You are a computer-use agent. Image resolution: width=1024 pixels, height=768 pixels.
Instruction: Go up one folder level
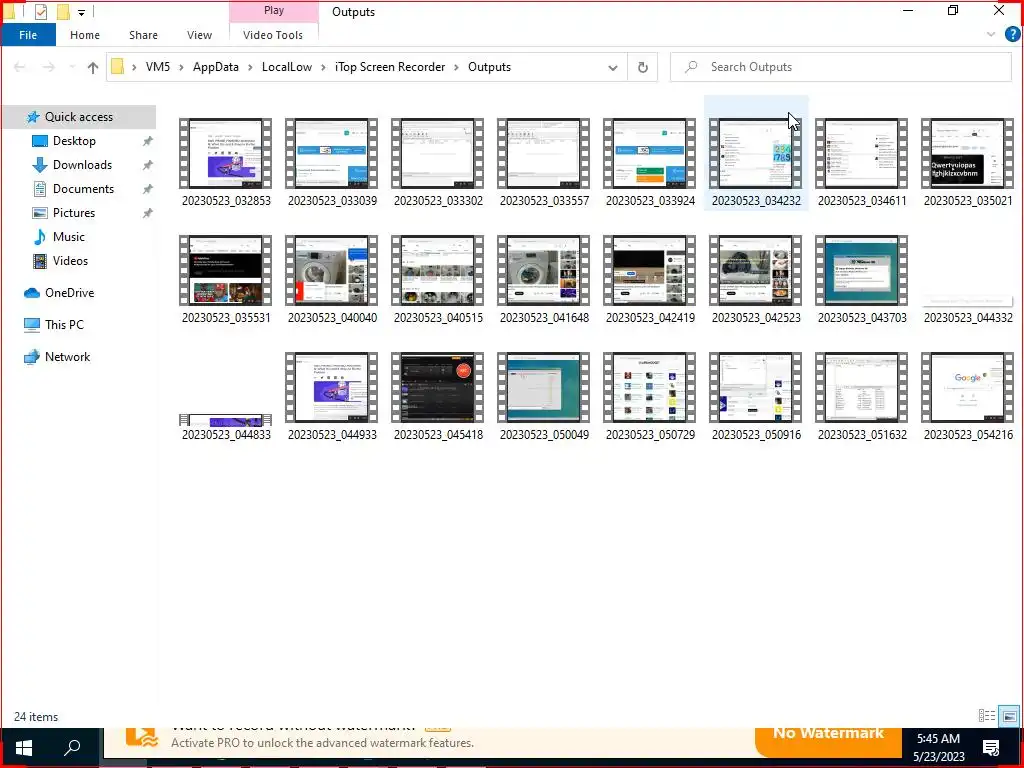93,67
